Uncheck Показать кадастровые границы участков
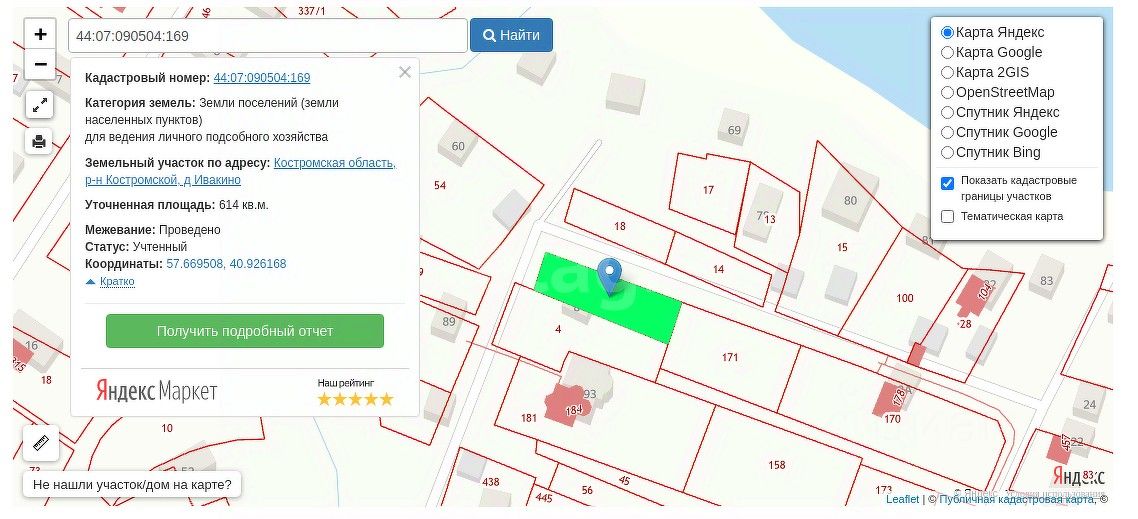 coord(947,183)
